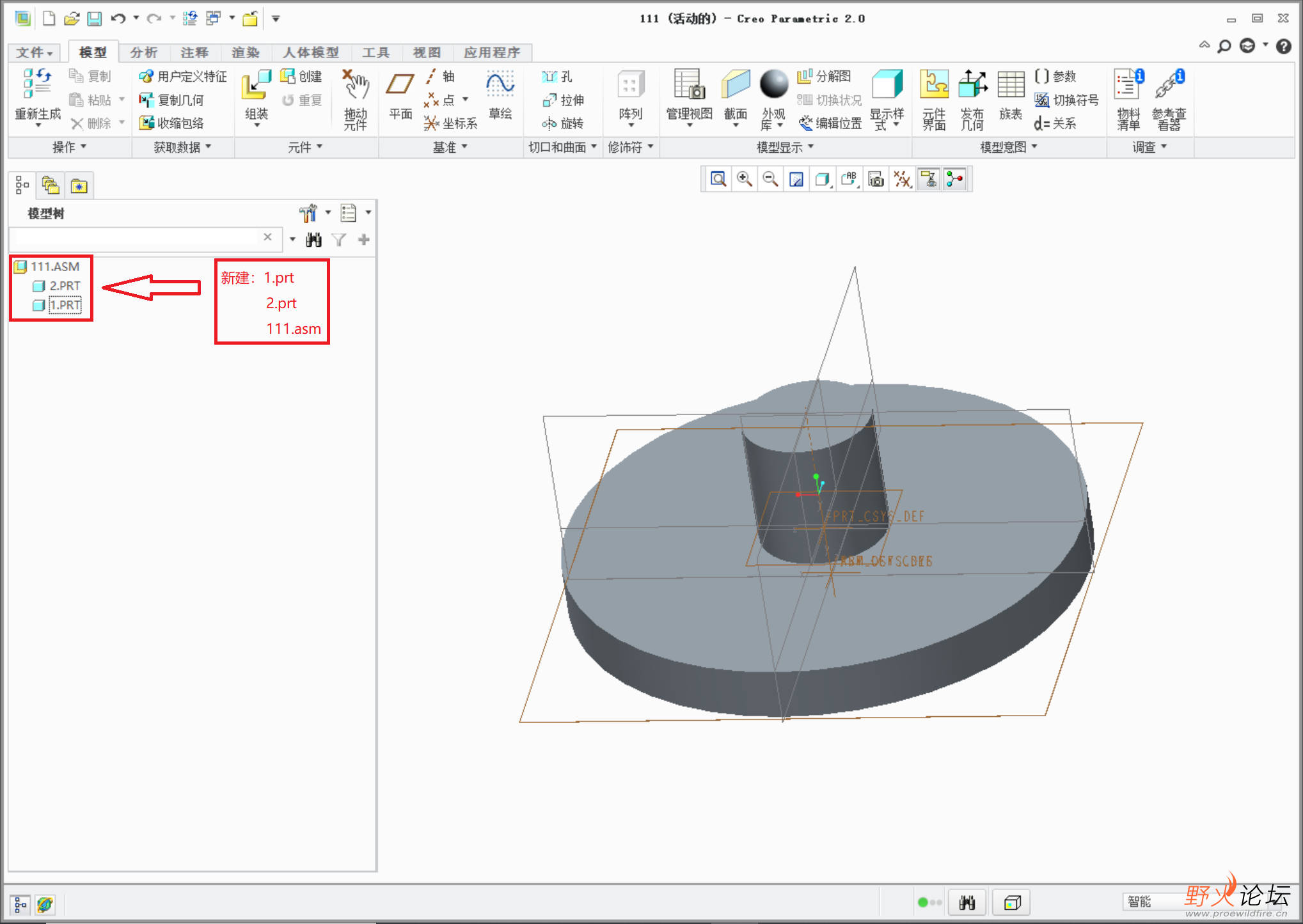
Task: Expand the Component (元件) group dropdown
Action: (x=305, y=148)
